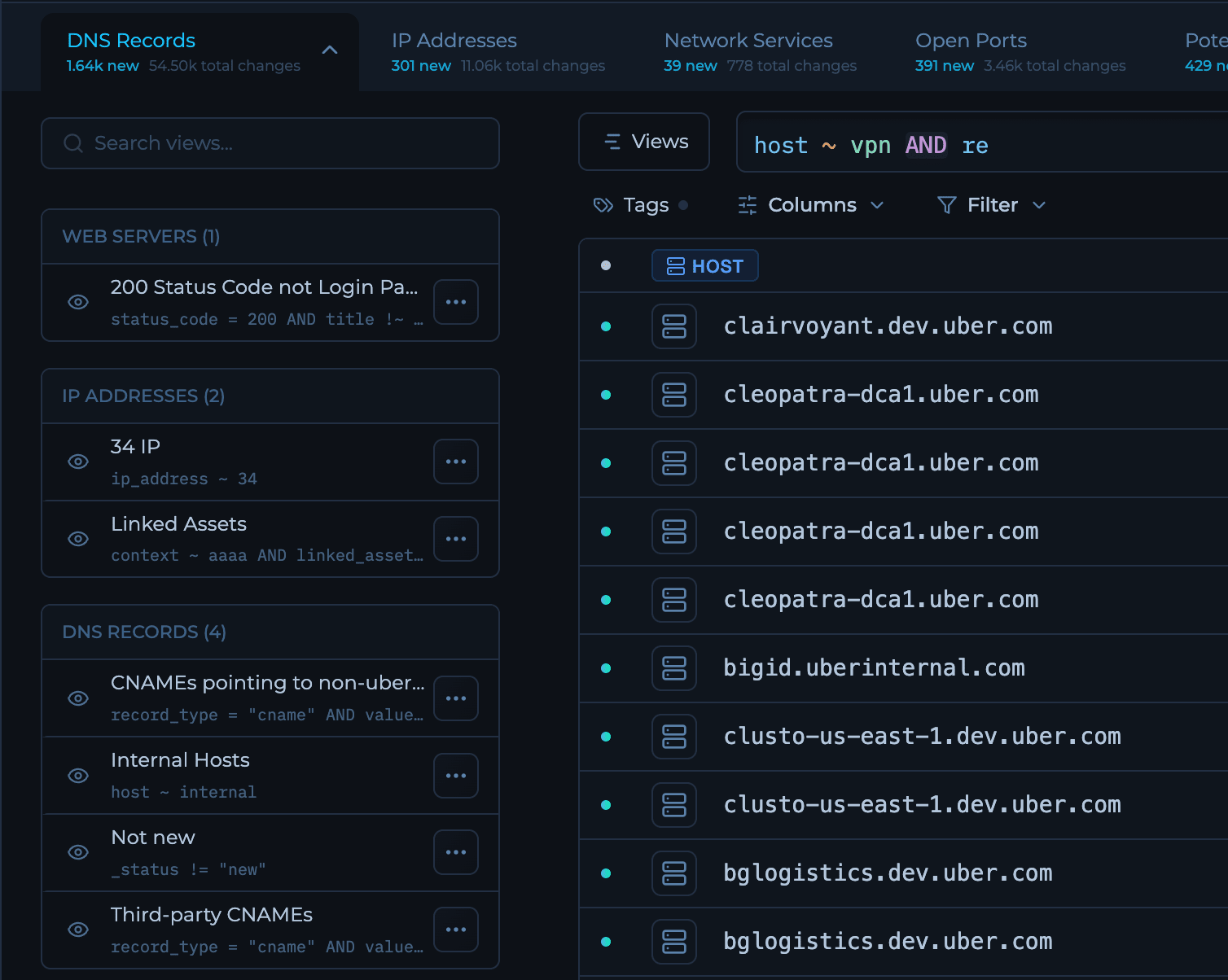This screenshot has height=980, width=1228.
Task: Select query text ip_address ~ 34
Action: pos(184,479)
